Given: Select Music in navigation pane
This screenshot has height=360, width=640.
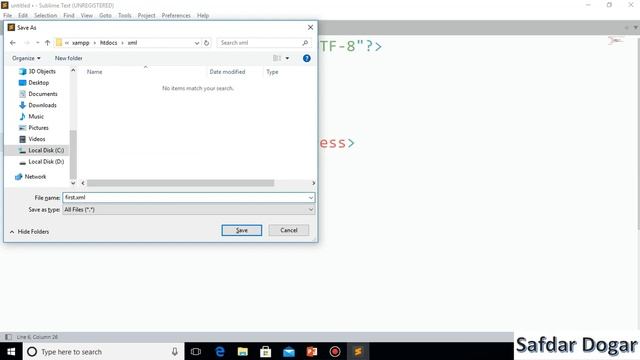Looking at the screenshot, I should (x=31, y=117).
